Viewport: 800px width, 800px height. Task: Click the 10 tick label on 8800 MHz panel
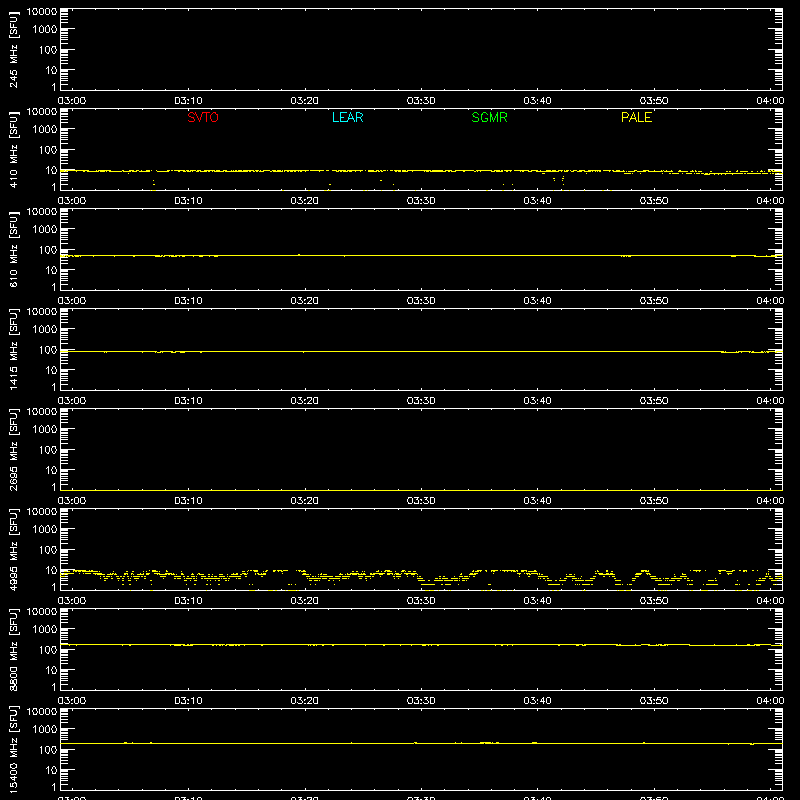(51, 670)
